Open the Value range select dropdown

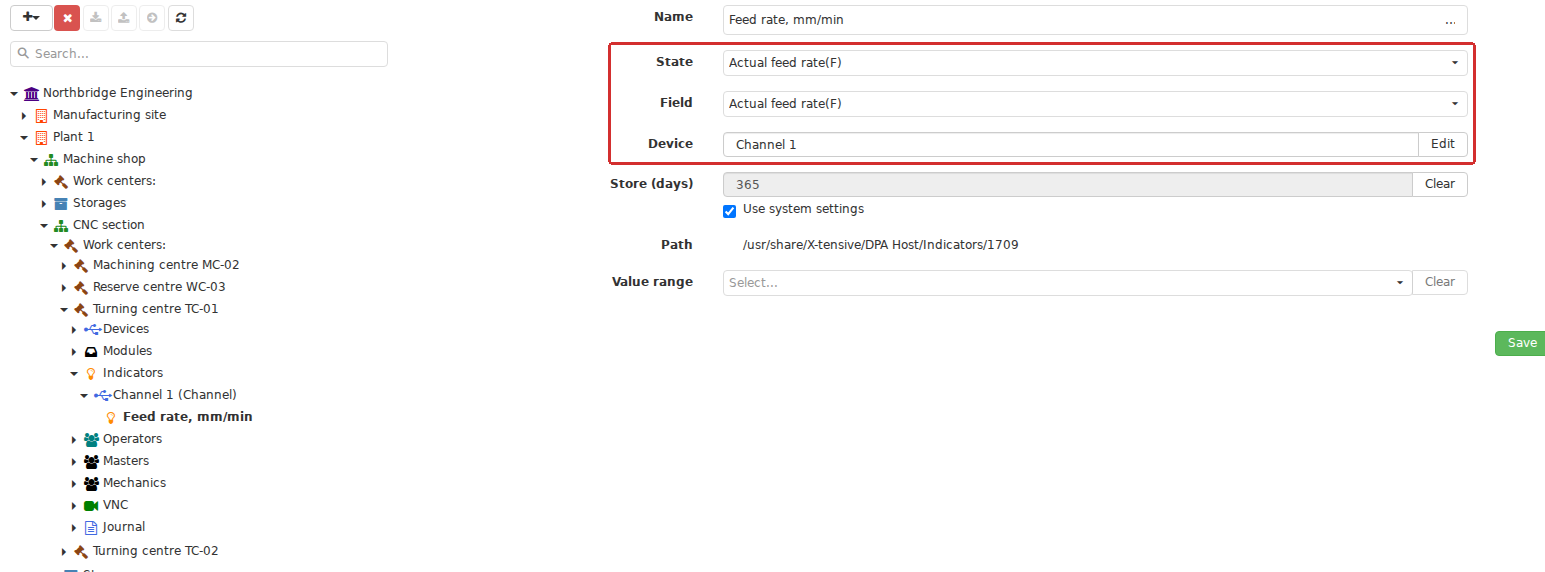(1067, 283)
